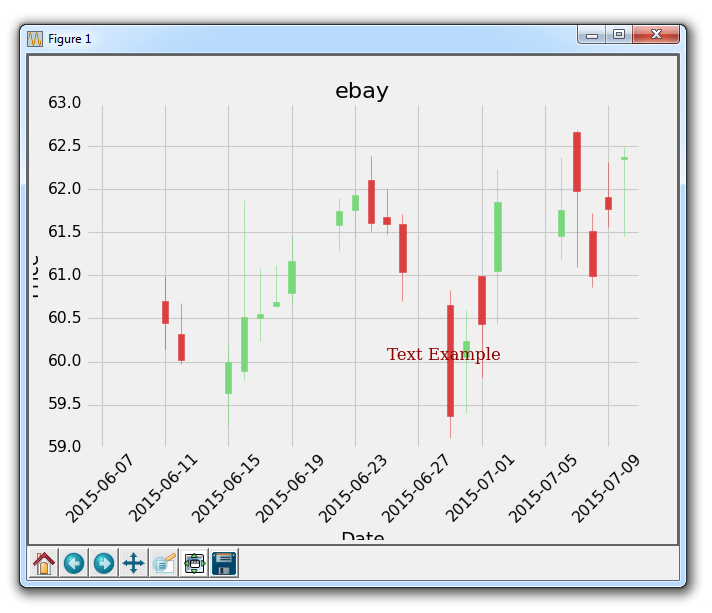The height and width of the screenshot is (613, 712).
Task: Click the 'ebay' chart title
Action: tap(361, 91)
